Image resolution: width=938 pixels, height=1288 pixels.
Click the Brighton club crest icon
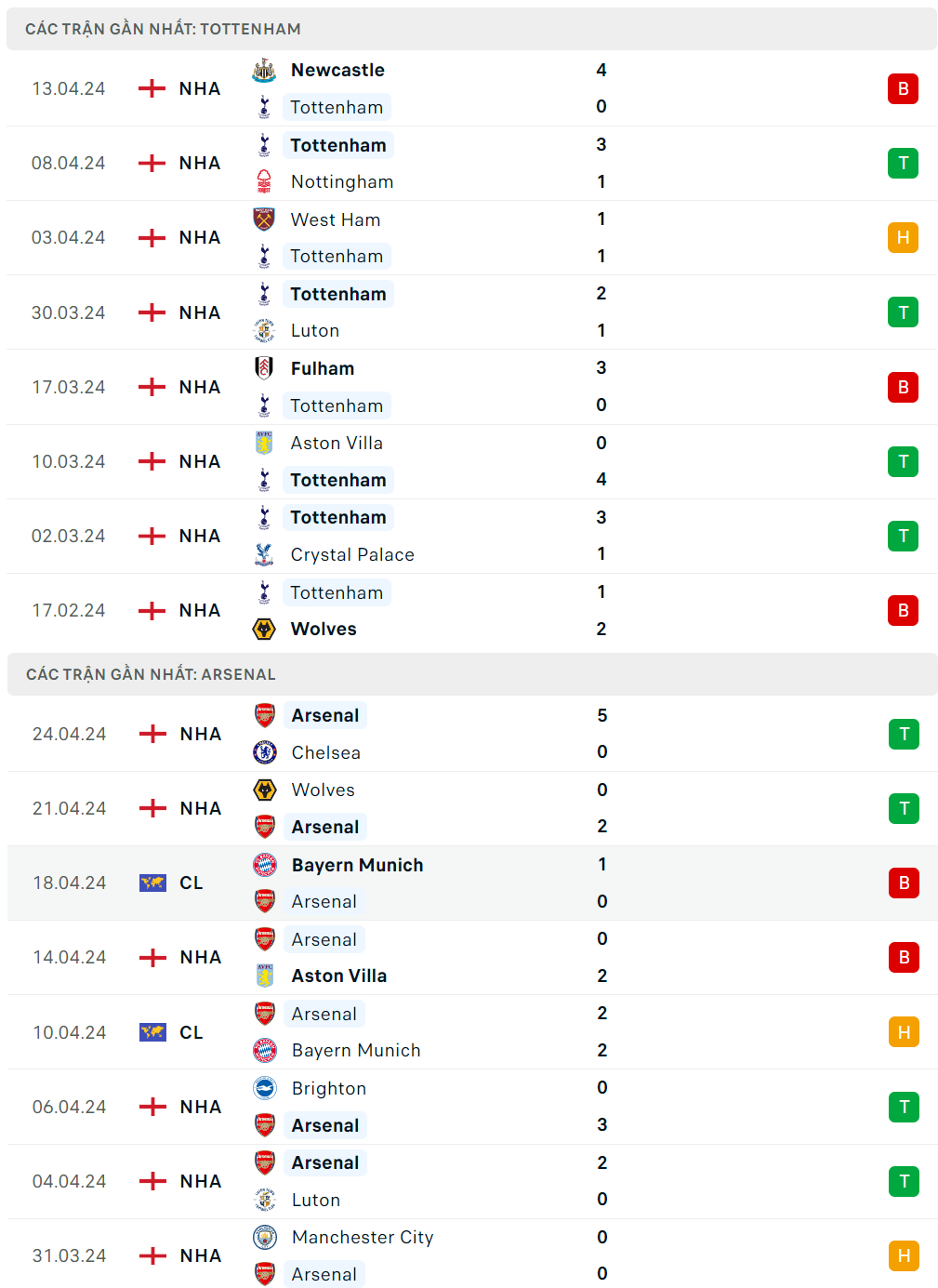(x=265, y=1088)
